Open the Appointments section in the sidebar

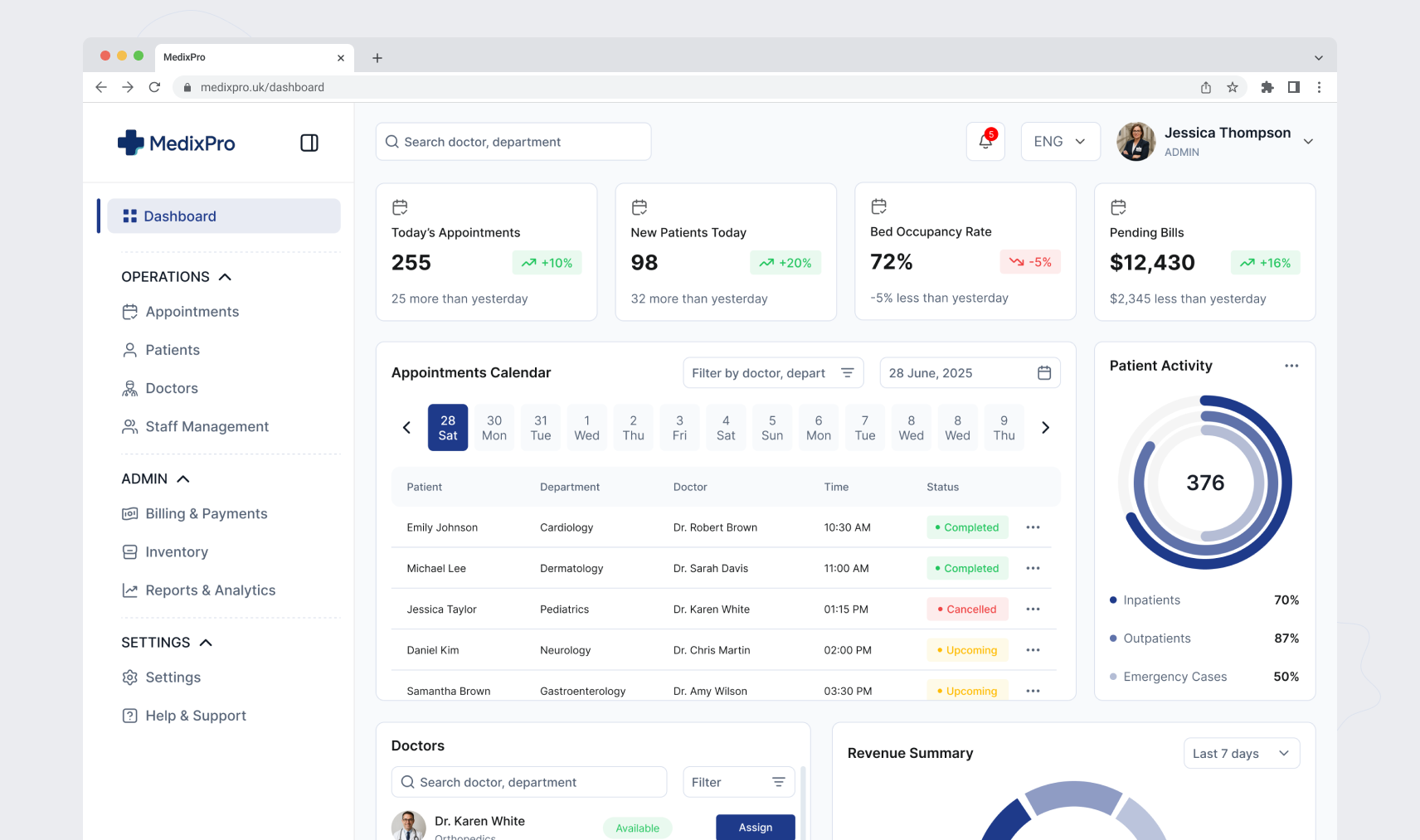tap(192, 311)
